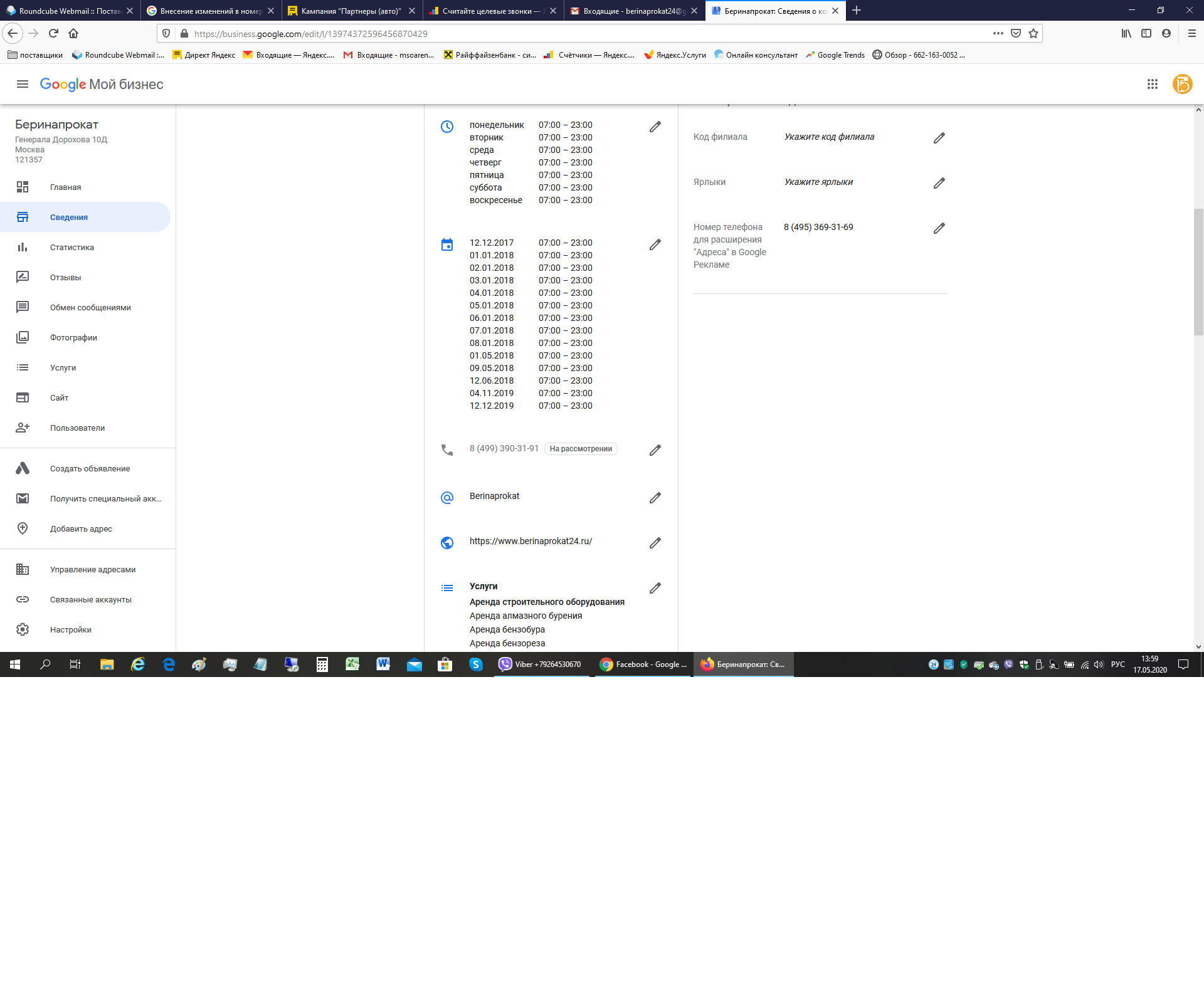The height and width of the screenshot is (1003, 1204).
Task: Open the Windows notification center
Action: point(1183,664)
